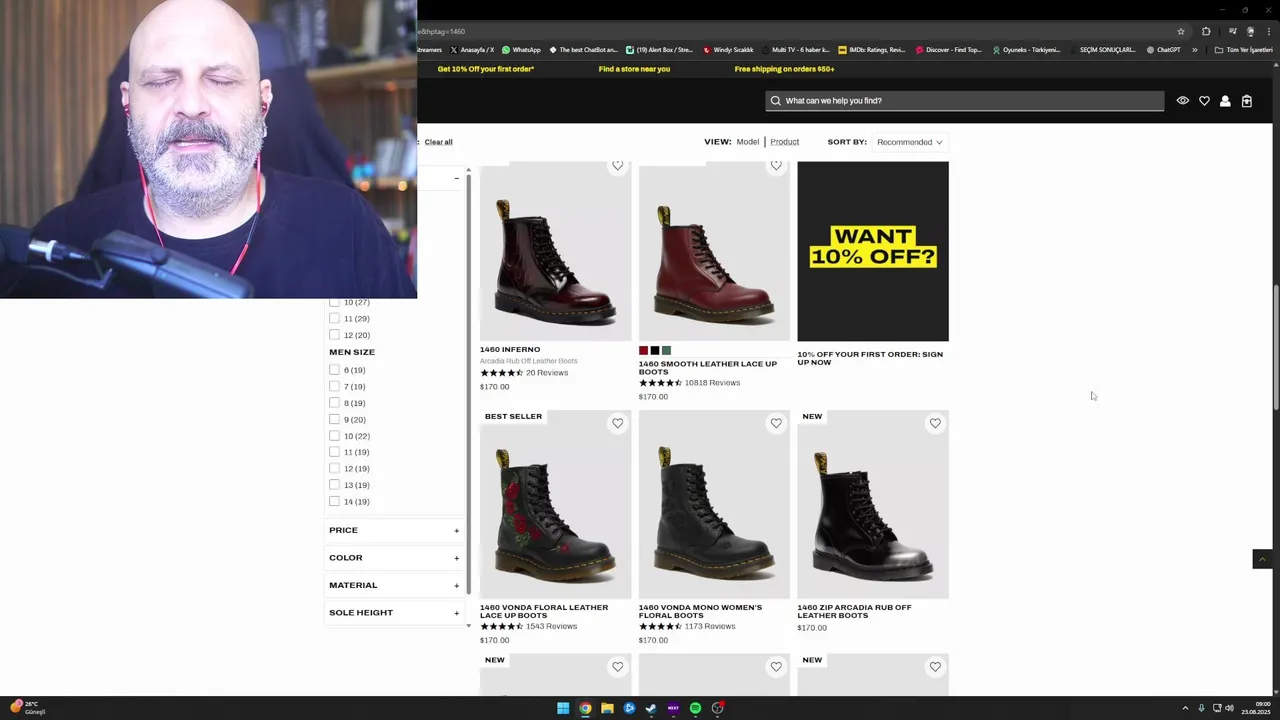Open the 1460 Vonda Floral boot image

pyautogui.click(x=555, y=504)
